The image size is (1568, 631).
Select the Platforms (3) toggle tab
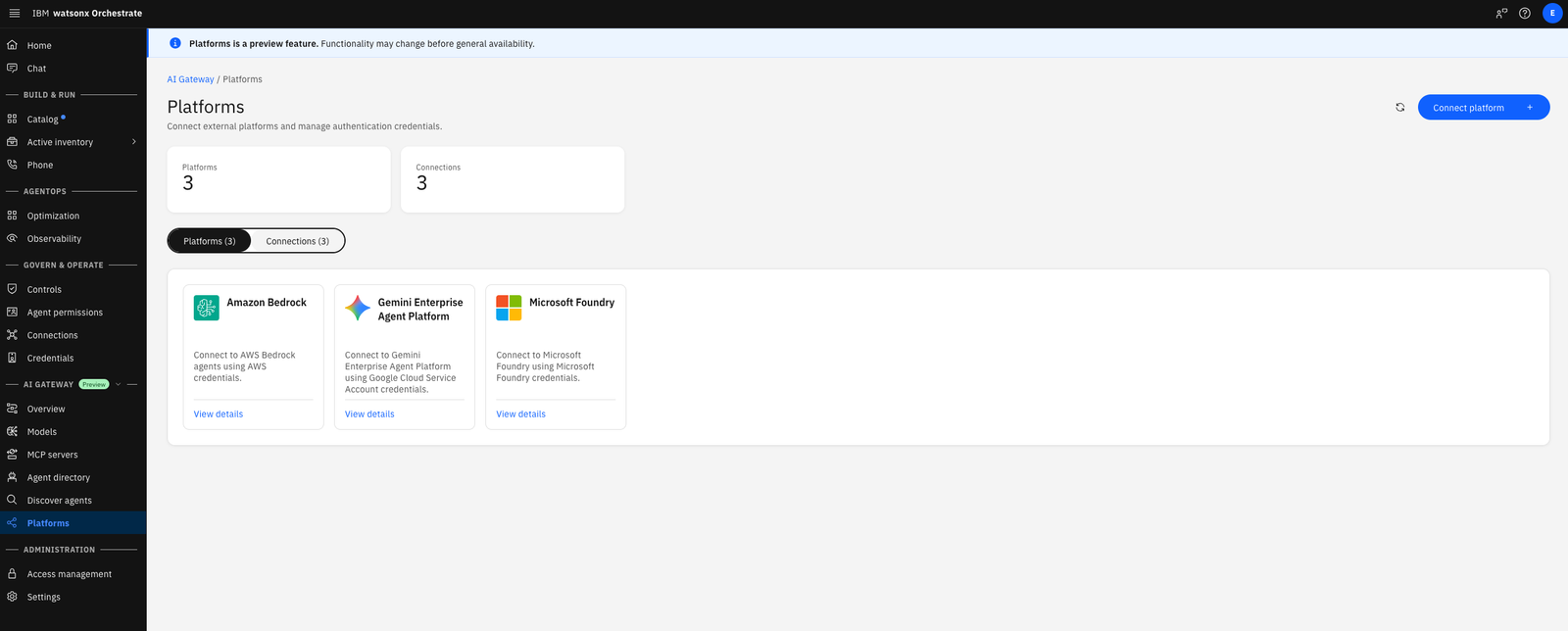(x=210, y=241)
